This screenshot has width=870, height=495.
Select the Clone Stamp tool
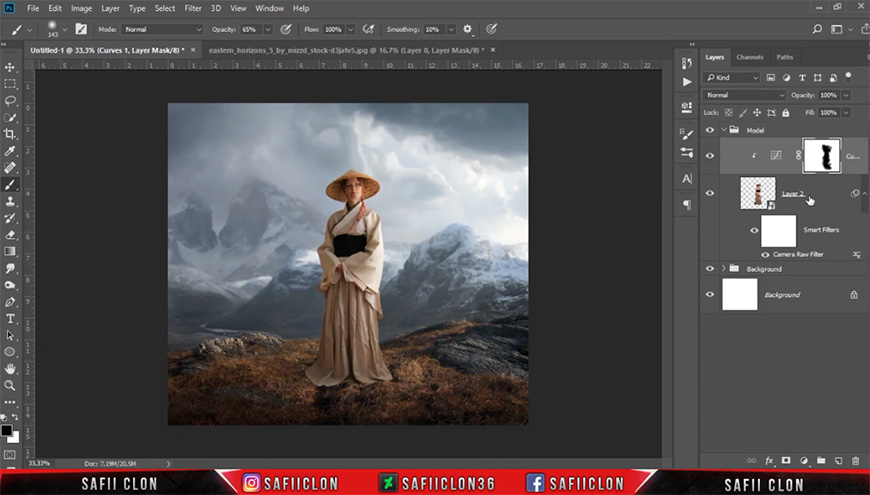point(10,201)
